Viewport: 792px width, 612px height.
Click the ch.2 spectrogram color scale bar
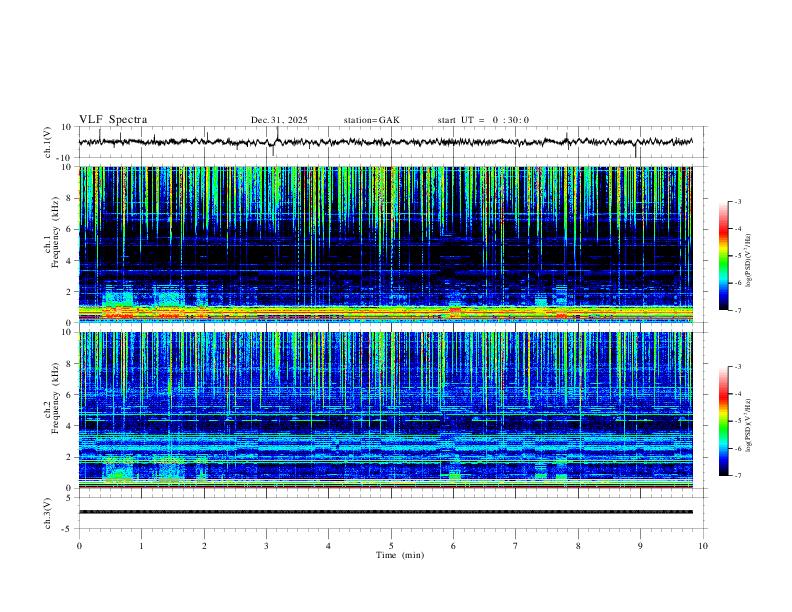(723, 421)
